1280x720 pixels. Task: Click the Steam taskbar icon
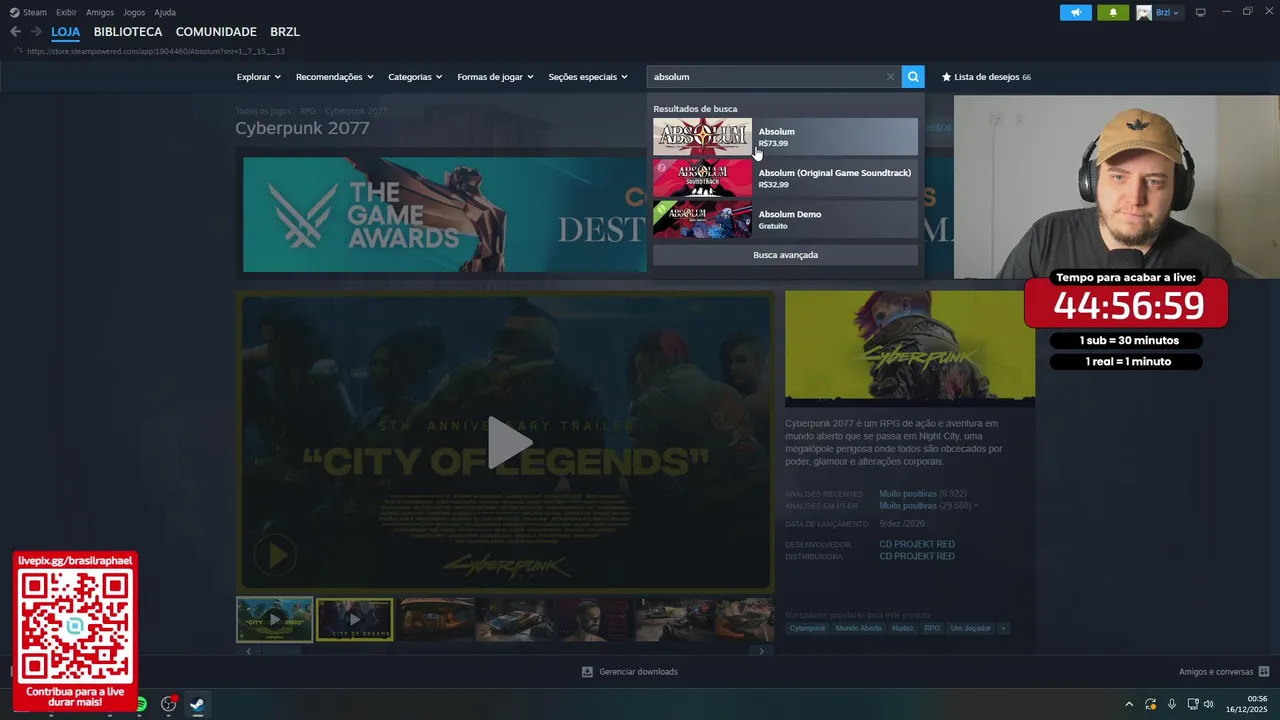point(197,704)
